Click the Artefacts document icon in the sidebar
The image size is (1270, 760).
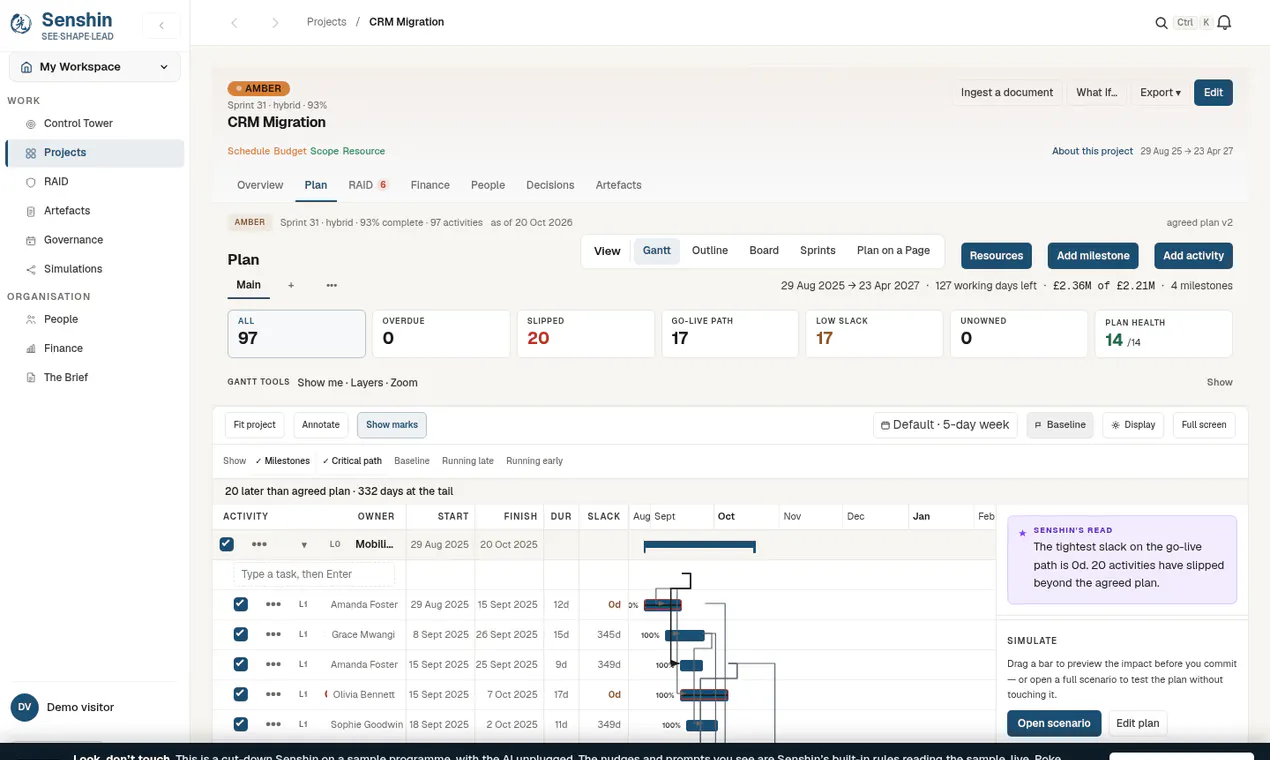pyautogui.click(x=31, y=211)
